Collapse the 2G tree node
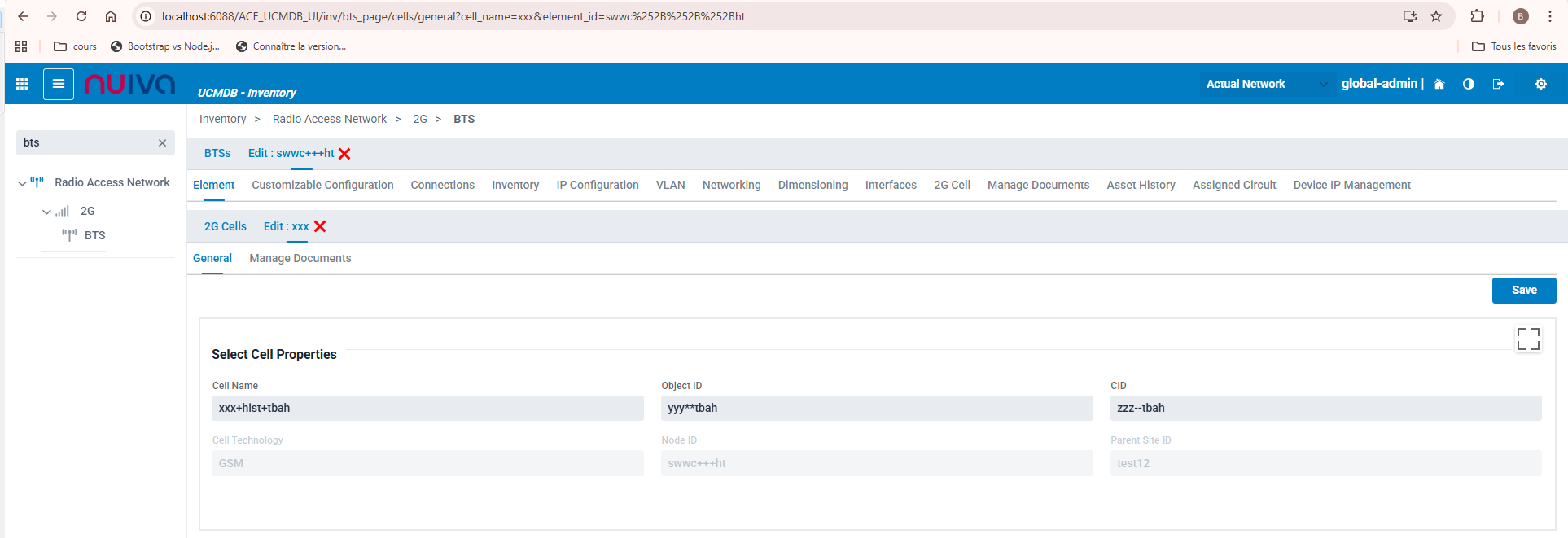1568x538 pixels. tap(46, 212)
